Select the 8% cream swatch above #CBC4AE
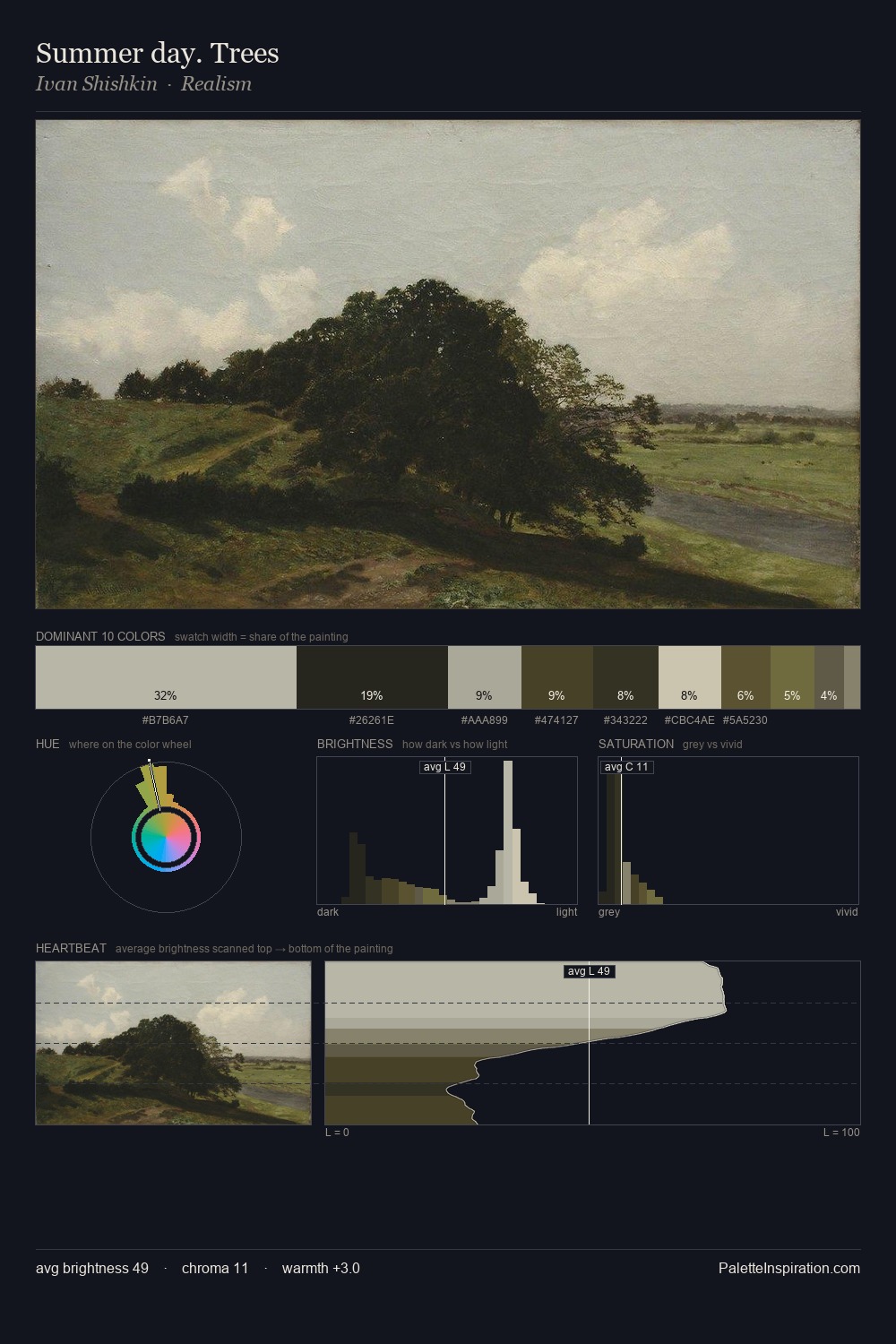 click(x=690, y=677)
